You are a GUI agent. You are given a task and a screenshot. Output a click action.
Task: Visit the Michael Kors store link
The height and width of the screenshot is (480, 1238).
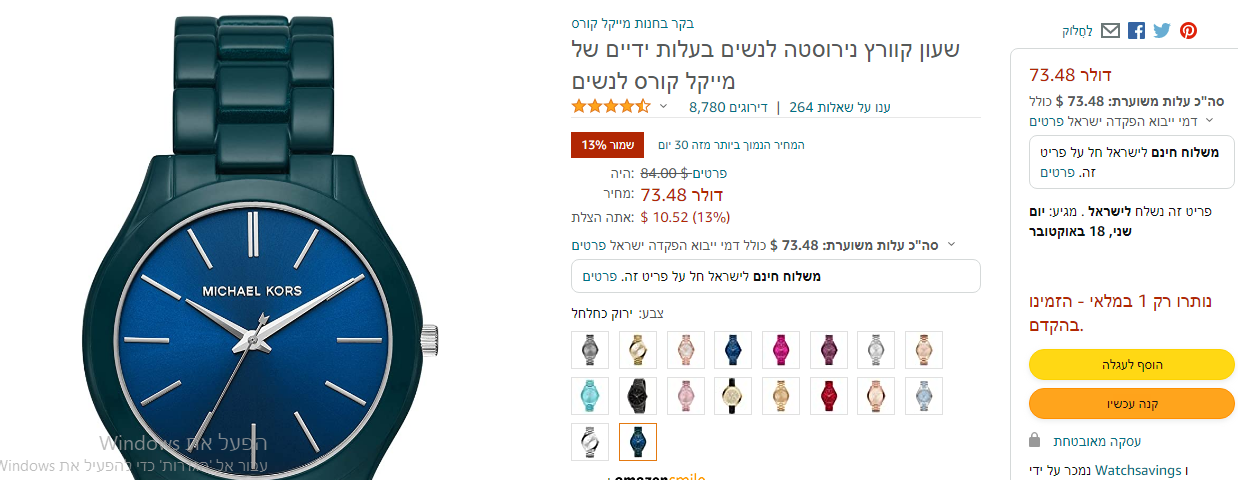pyautogui.click(x=633, y=23)
